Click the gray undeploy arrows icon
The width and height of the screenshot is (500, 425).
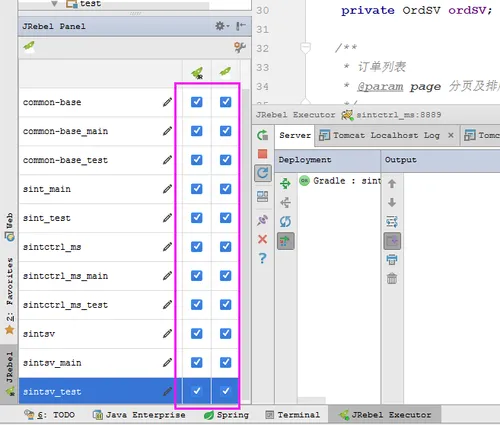[x=286, y=202]
